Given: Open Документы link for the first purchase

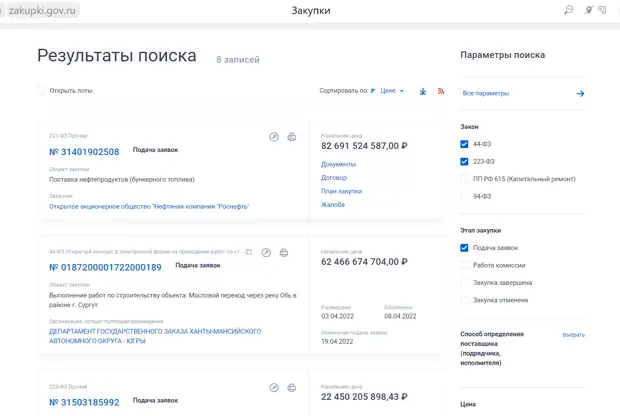Looking at the screenshot, I should click(x=338, y=164).
